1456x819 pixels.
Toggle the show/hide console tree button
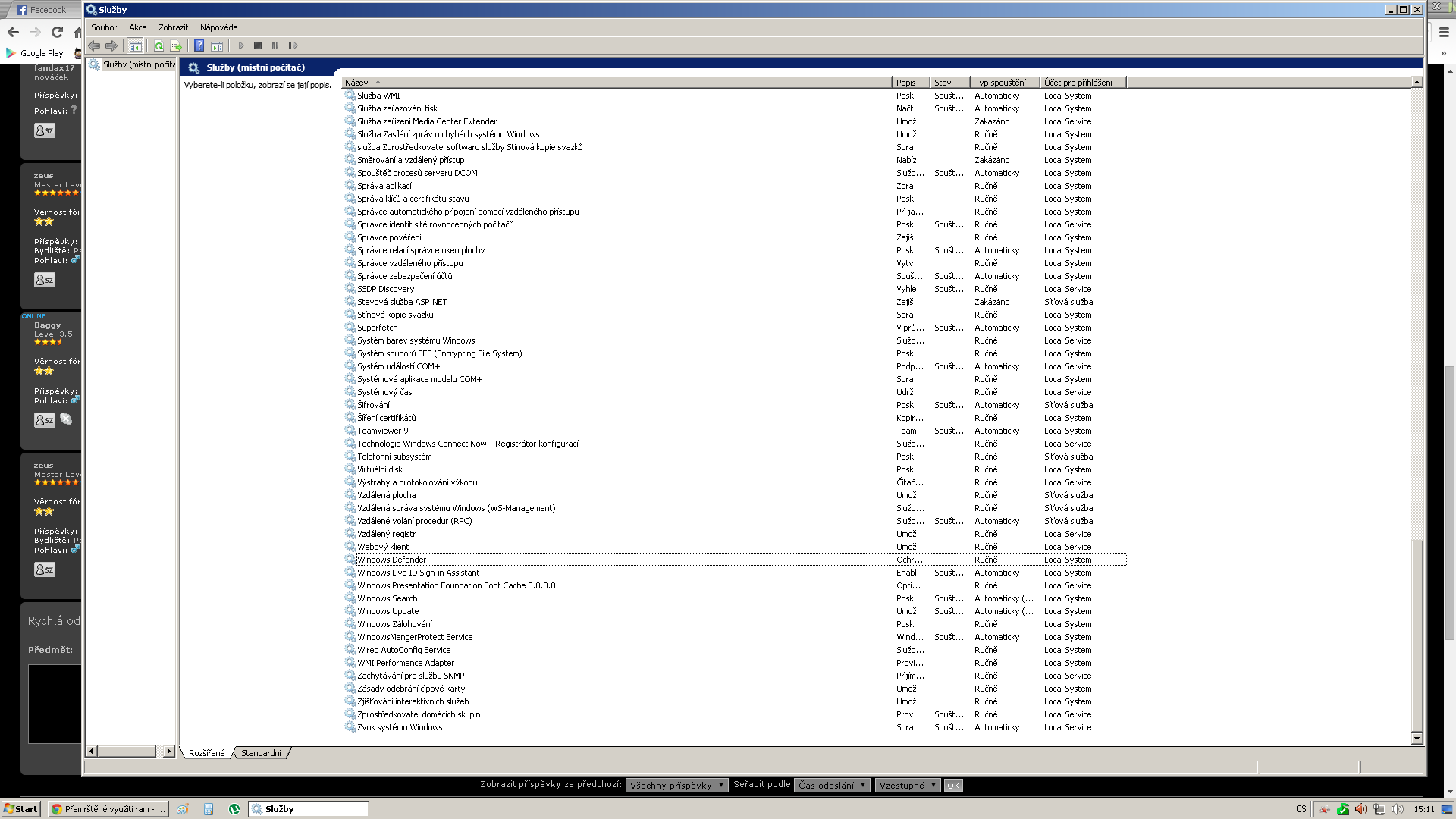coord(135,46)
